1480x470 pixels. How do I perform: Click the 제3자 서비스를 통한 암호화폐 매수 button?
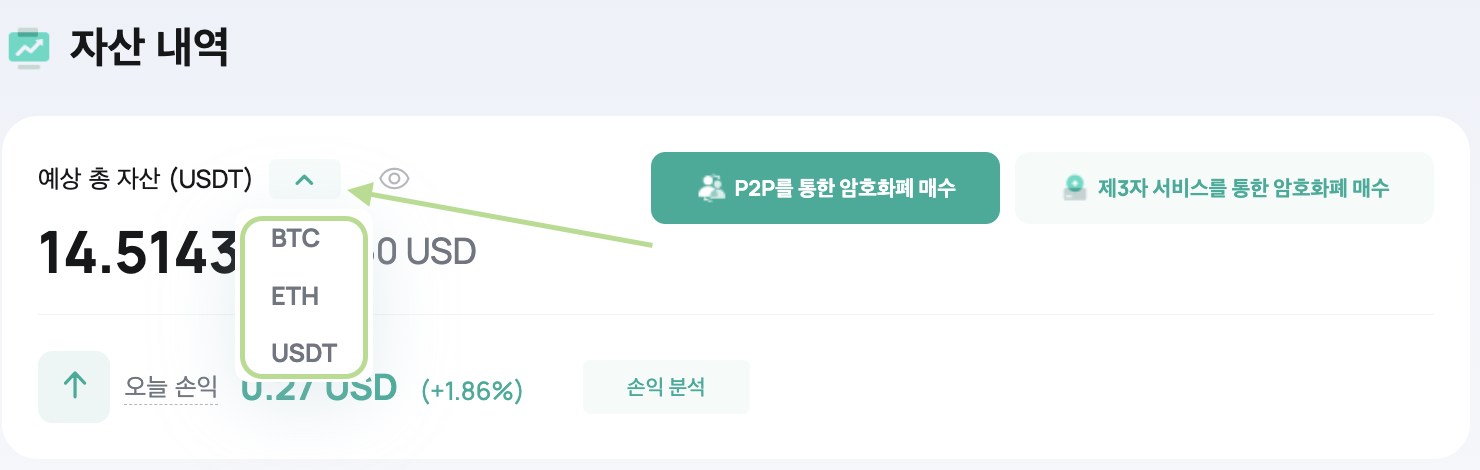[x=1224, y=188]
